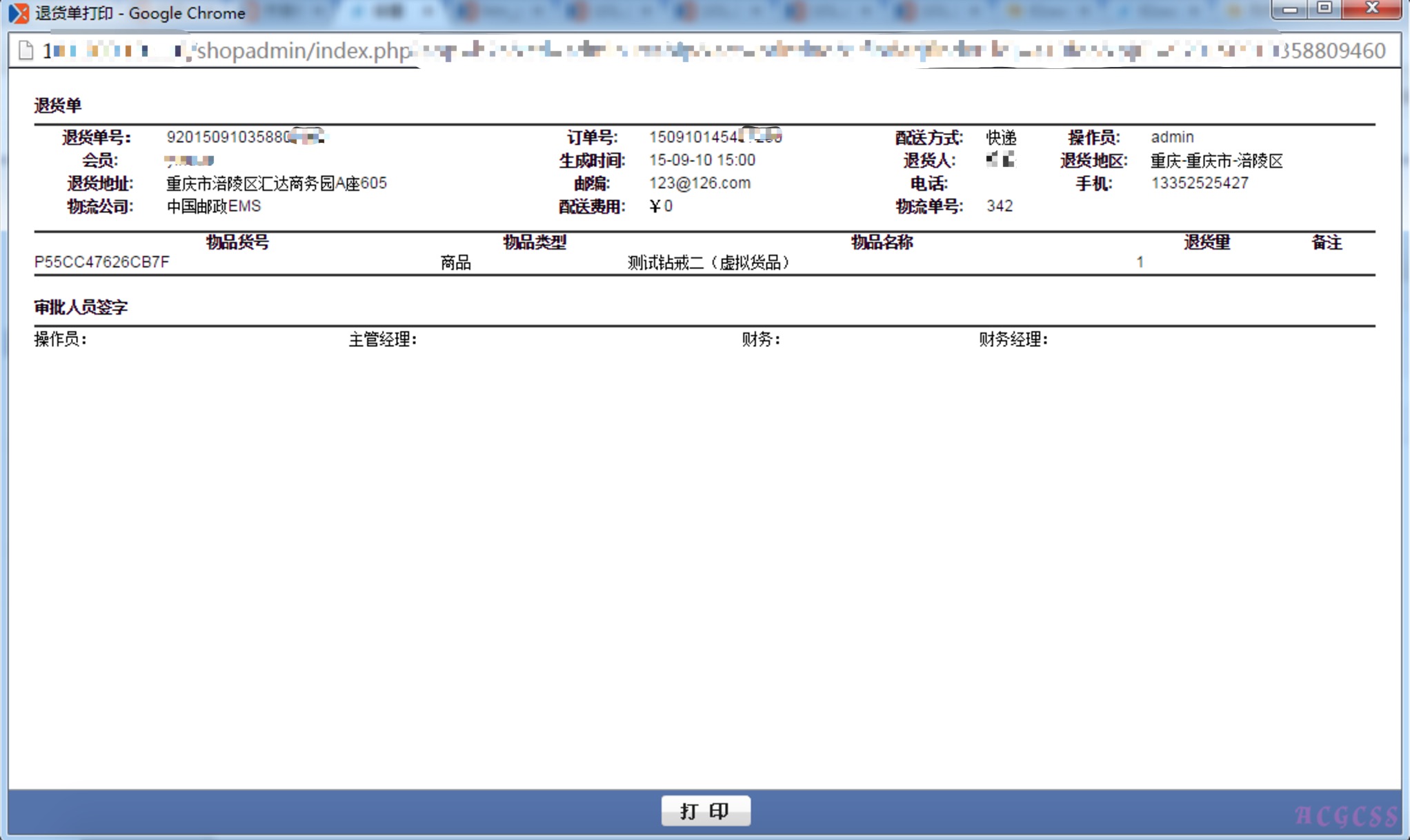Click the mobile number 13352525427
The image size is (1410, 840).
[1199, 183]
